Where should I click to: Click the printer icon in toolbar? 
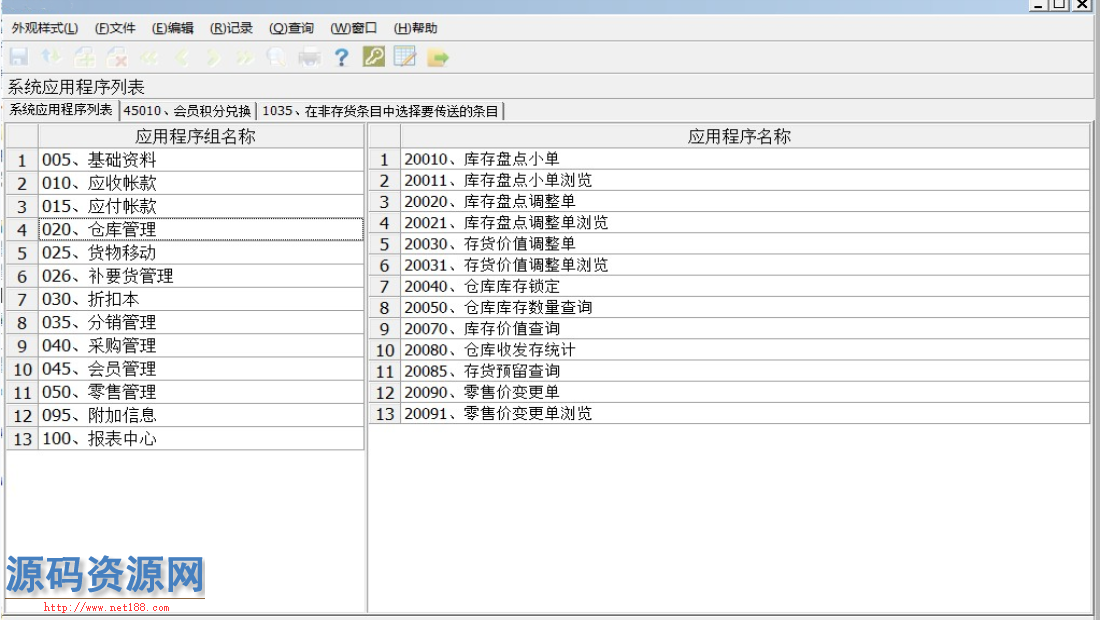[x=309, y=58]
